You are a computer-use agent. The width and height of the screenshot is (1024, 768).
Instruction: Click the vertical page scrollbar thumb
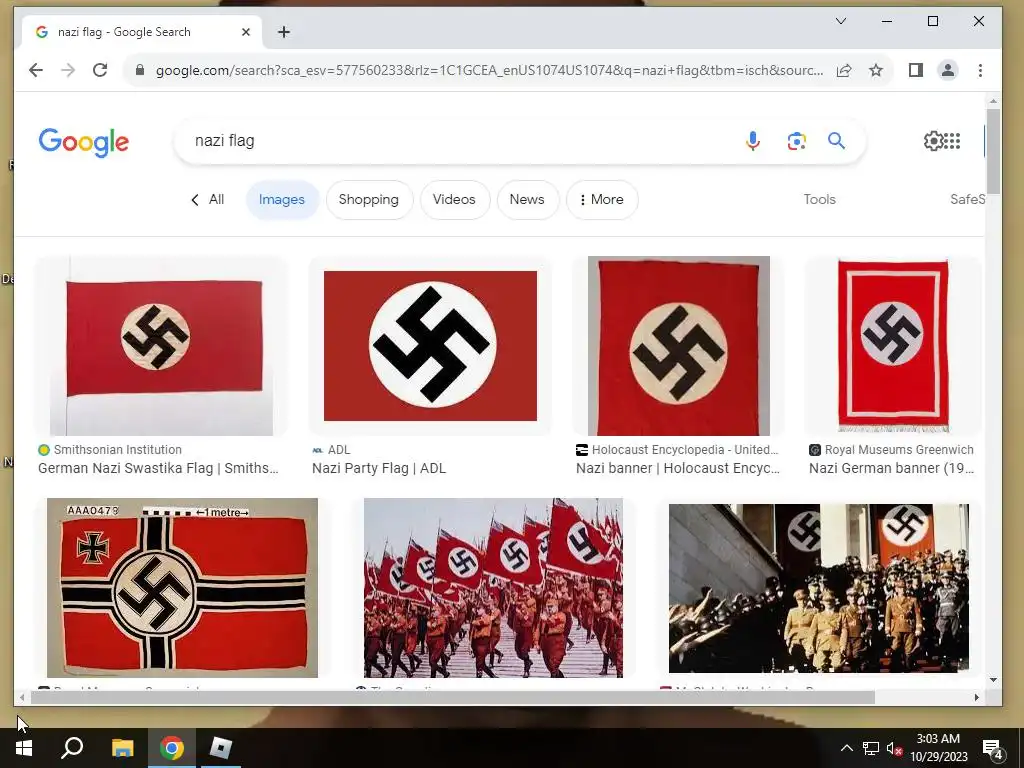pos(993,152)
